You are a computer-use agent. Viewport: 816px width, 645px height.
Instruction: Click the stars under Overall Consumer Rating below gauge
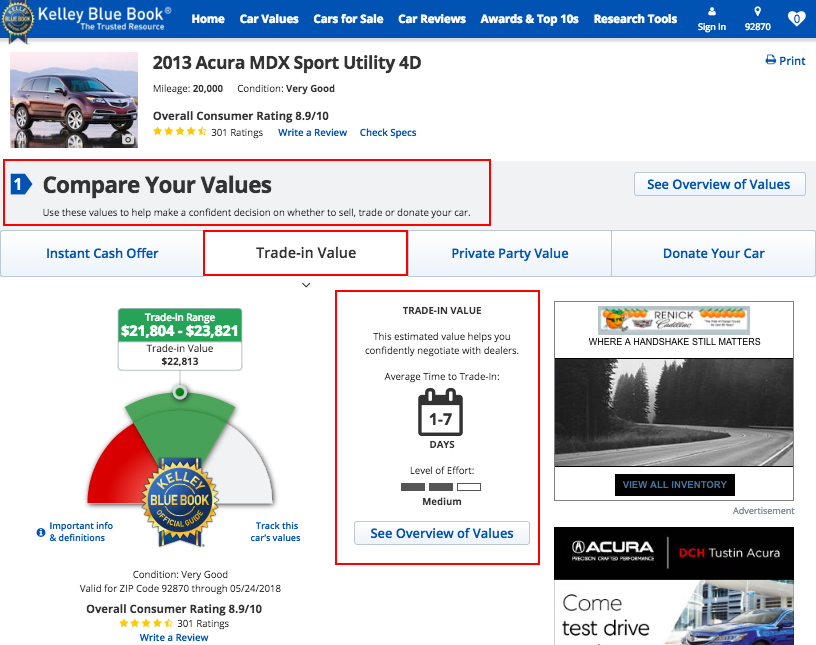point(146,623)
